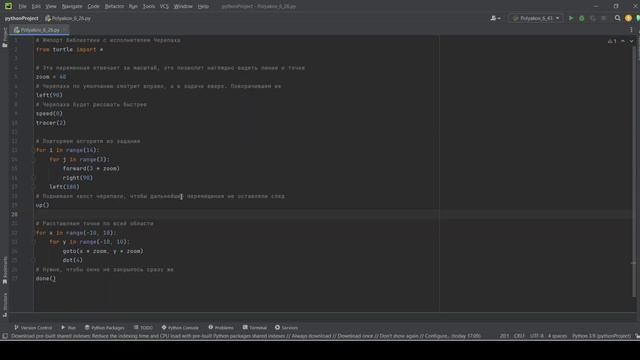Click line number 20 in the gutter
This screenshot has width=640, height=360.
[x=14, y=214]
